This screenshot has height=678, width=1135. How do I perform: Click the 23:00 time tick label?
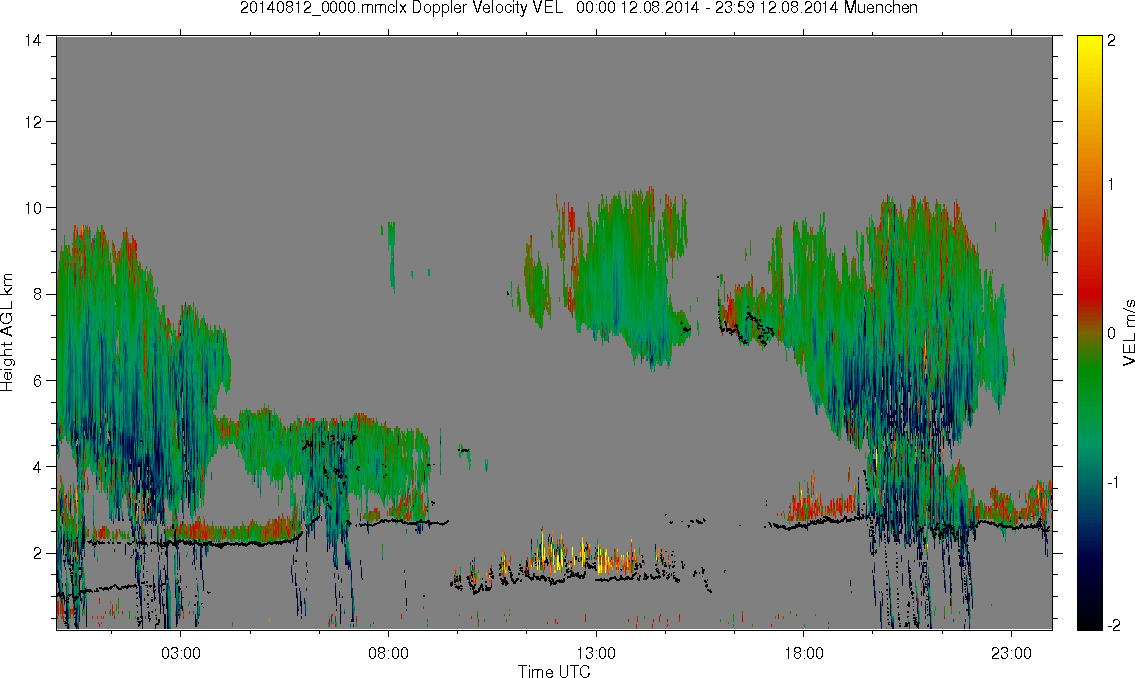tap(1011, 653)
